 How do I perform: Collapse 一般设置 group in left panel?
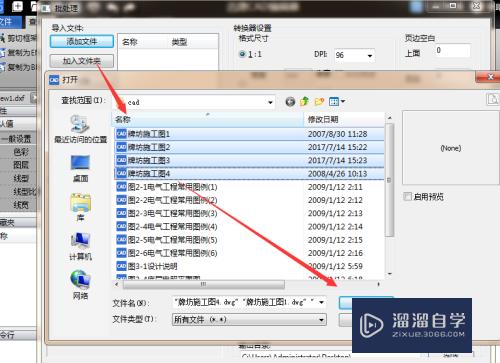(17, 139)
